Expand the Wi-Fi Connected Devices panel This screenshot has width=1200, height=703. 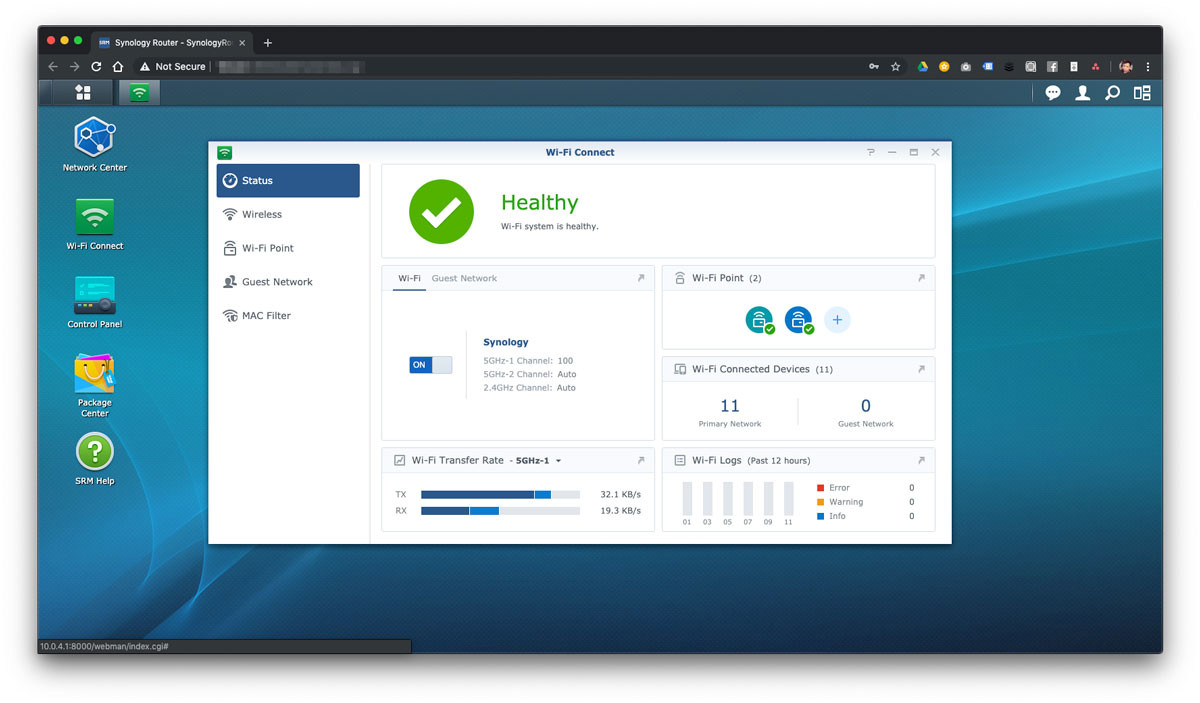point(921,369)
